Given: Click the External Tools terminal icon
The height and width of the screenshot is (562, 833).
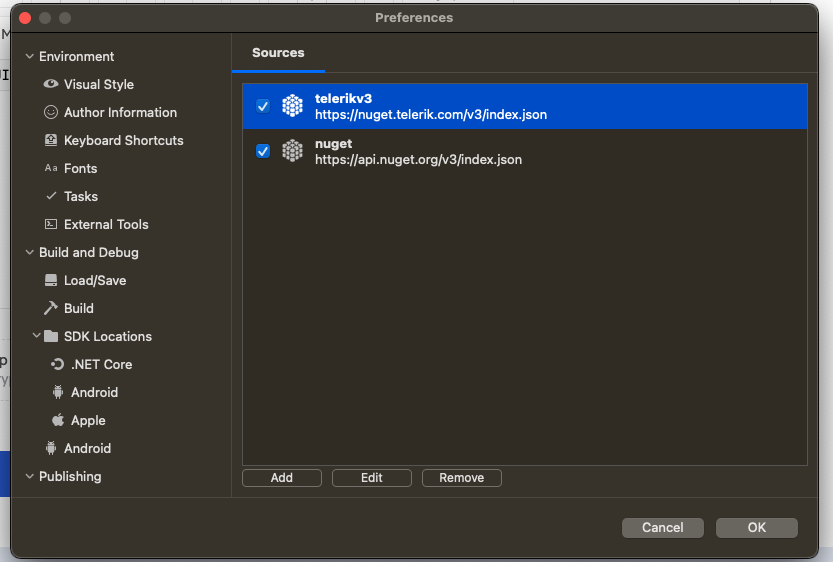Looking at the screenshot, I should (51, 224).
